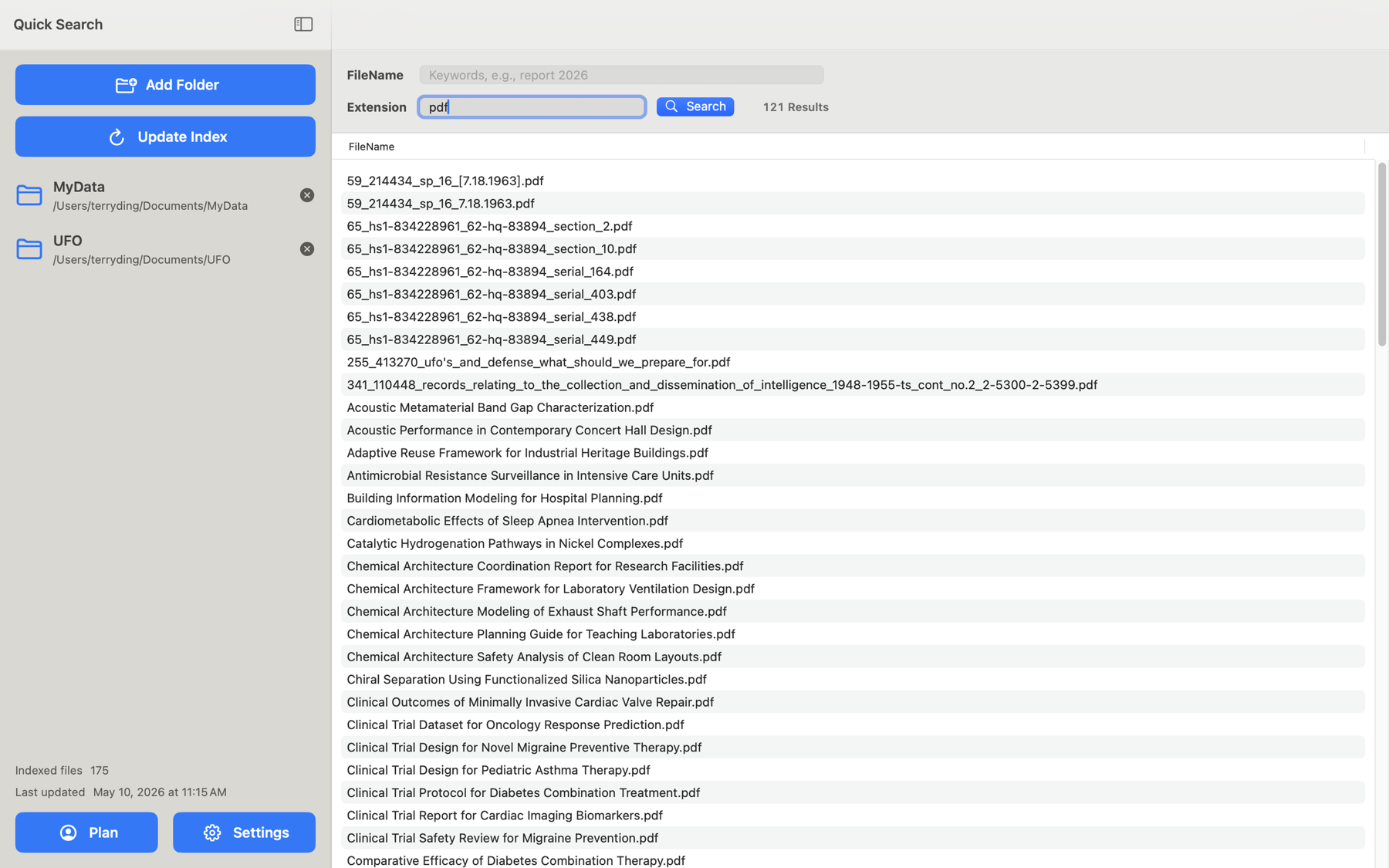Image resolution: width=1389 pixels, height=868 pixels.
Task: Click the MyData folder name
Action: point(79,187)
